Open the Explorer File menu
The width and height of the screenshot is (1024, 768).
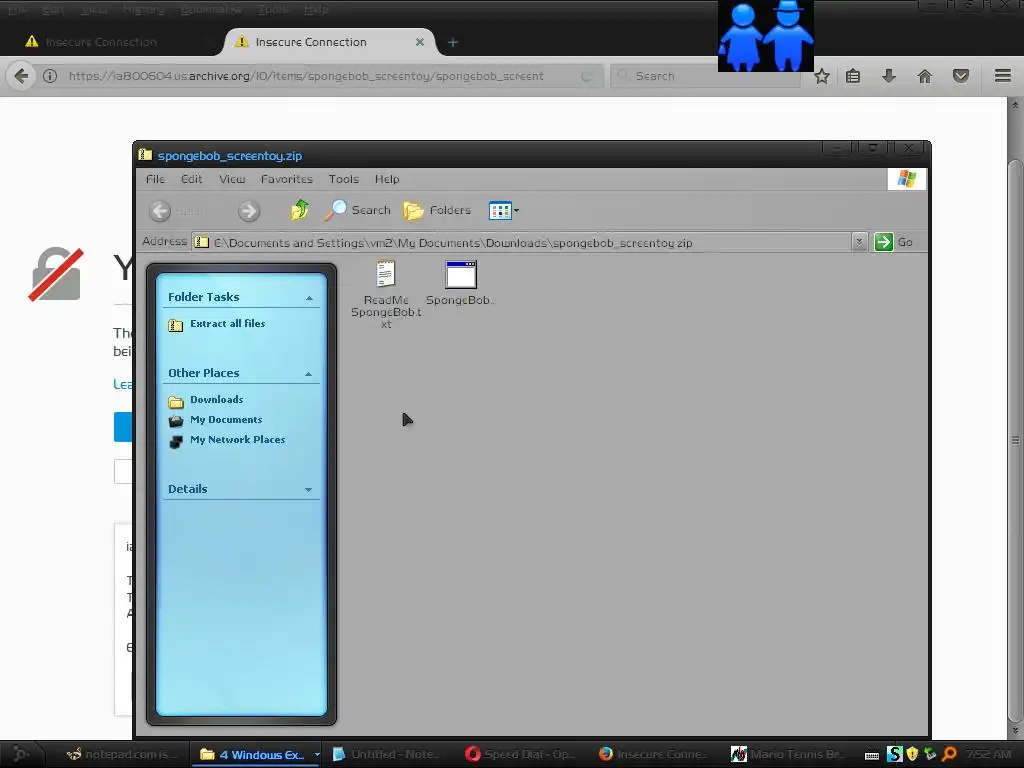click(x=155, y=179)
